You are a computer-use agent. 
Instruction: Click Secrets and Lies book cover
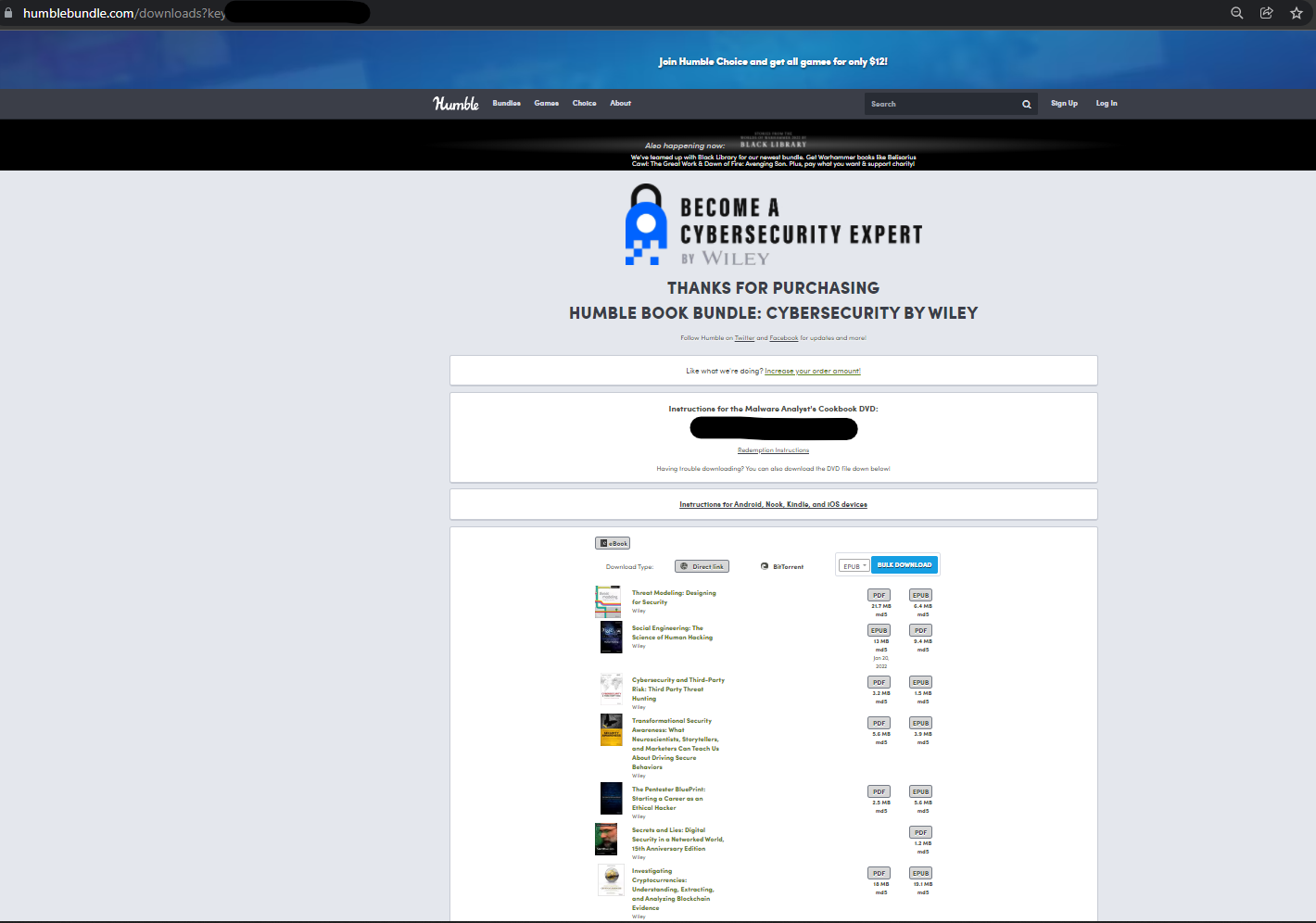tap(606, 840)
